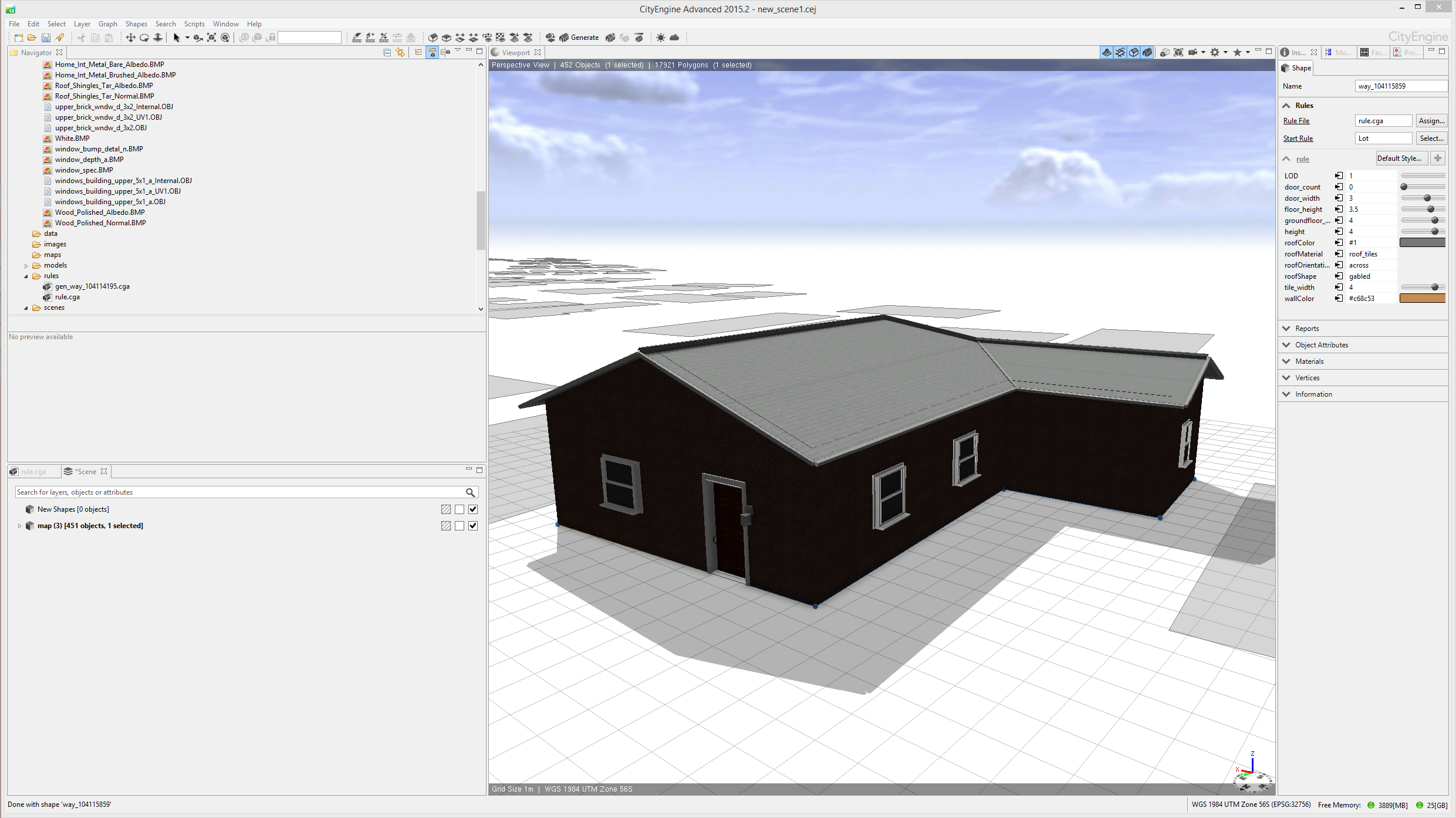This screenshot has width=1456, height=818.
Task: Toggle visibility checkbox for New Shapes layer
Action: (473, 509)
